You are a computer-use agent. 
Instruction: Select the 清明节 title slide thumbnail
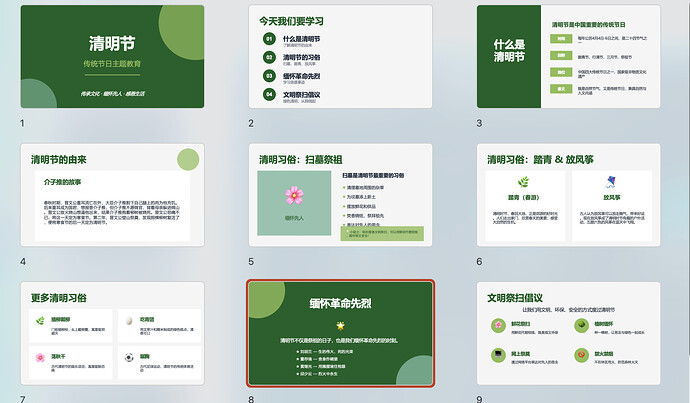[x=112, y=56]
